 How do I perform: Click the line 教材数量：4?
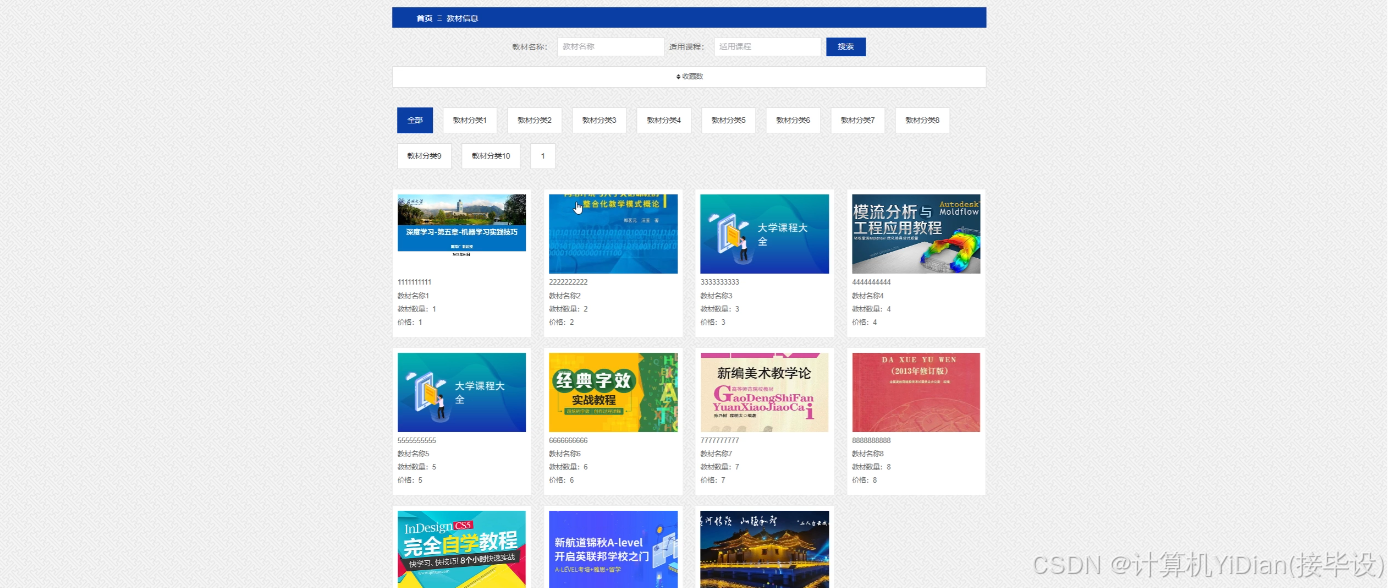point(872,309)
